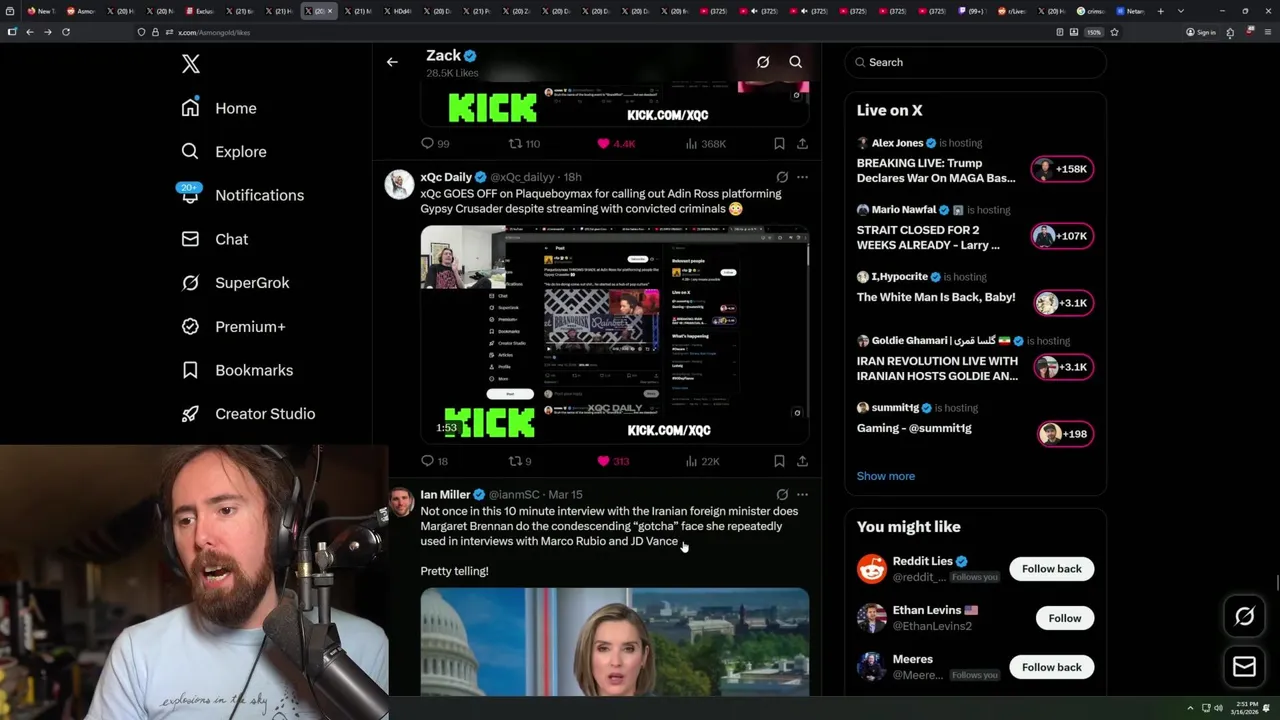The height and width of the screenshot is (720, 1280).
Task: View analytics showing 368K views
Action: click(706, 144)
